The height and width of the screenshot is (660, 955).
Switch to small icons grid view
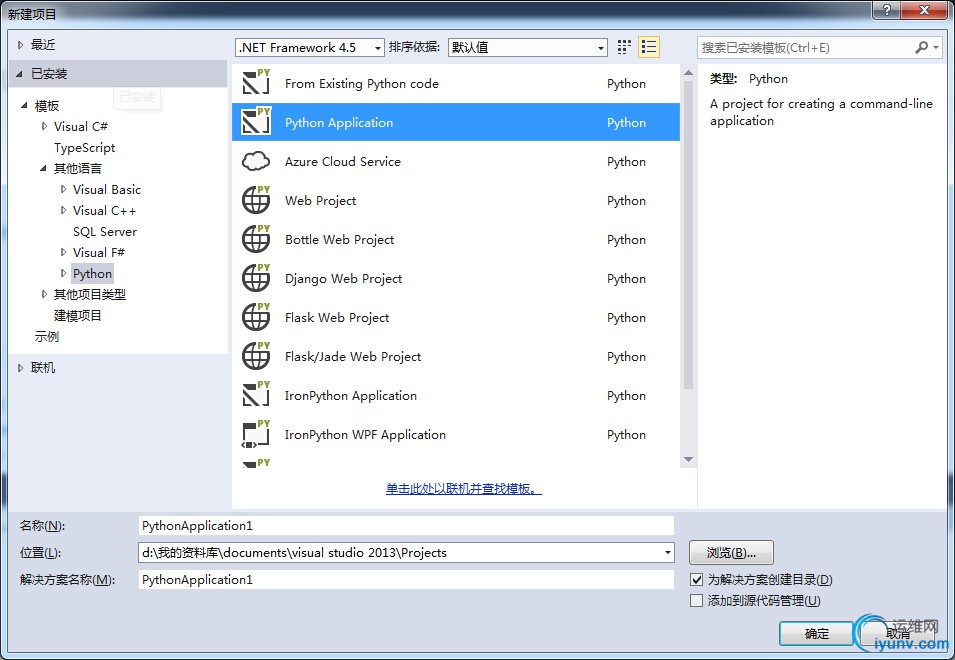(x=624, y=47)
